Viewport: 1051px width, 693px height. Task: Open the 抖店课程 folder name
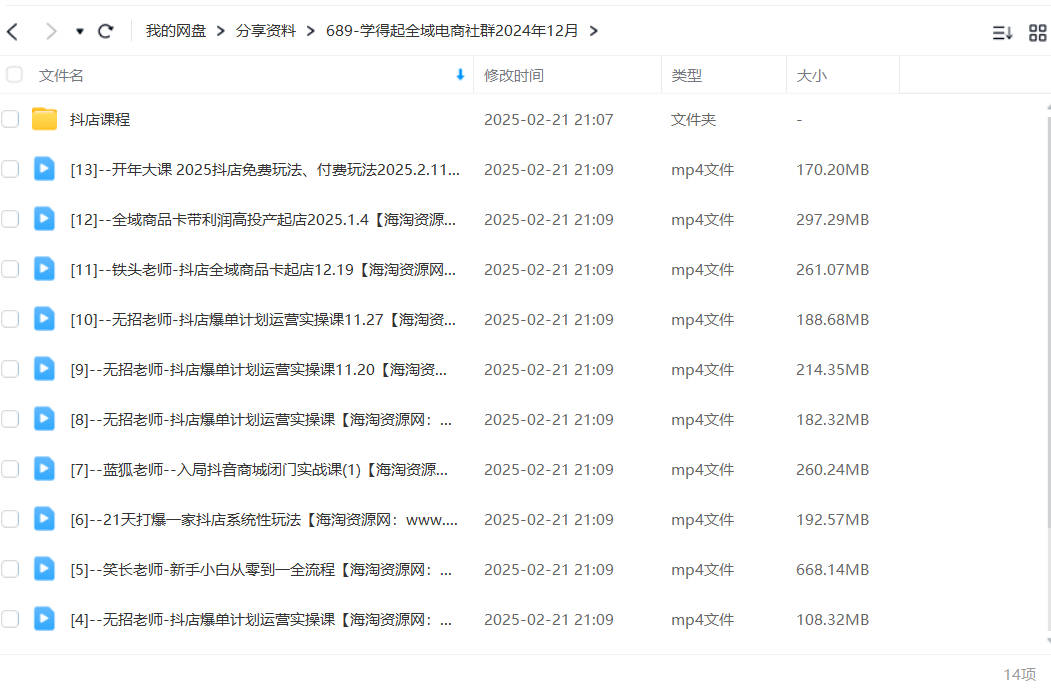coord(100,119)
